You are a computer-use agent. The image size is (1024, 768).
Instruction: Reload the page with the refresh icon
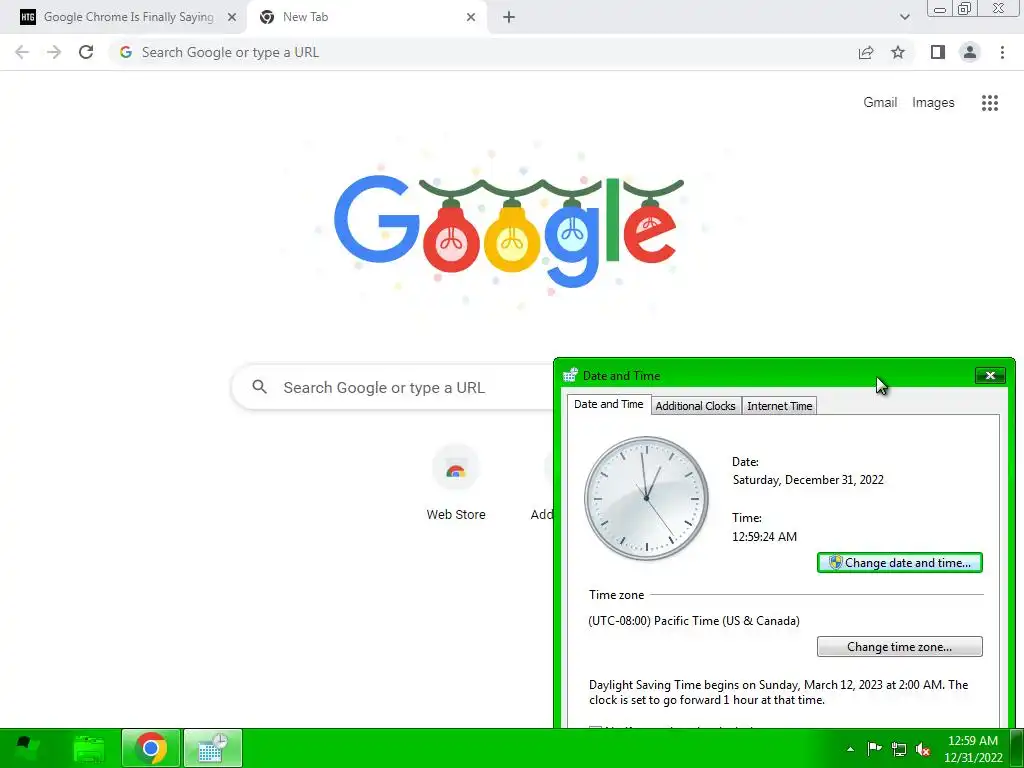pyautogui.click(x=86, y=52)
